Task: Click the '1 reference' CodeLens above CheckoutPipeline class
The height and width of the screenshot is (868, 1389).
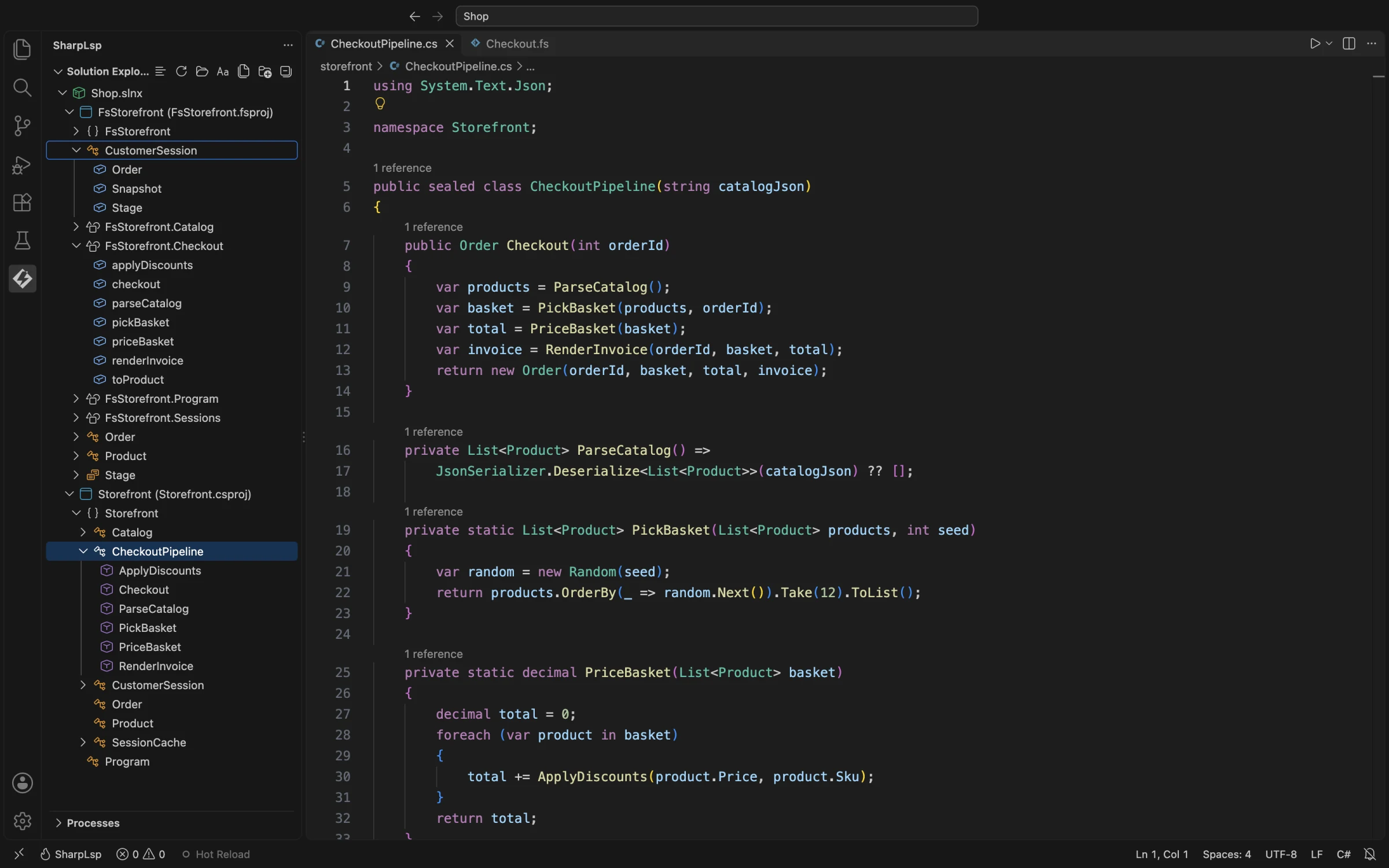Action: point(402,168)
